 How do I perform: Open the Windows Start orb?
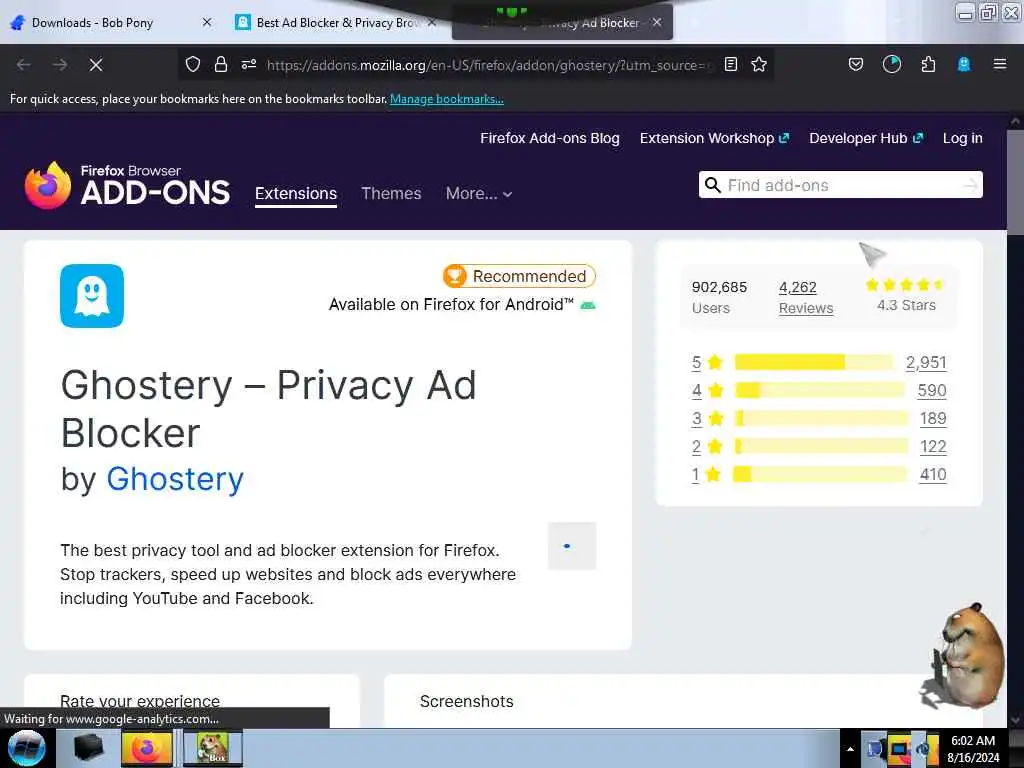click(26, 748)
